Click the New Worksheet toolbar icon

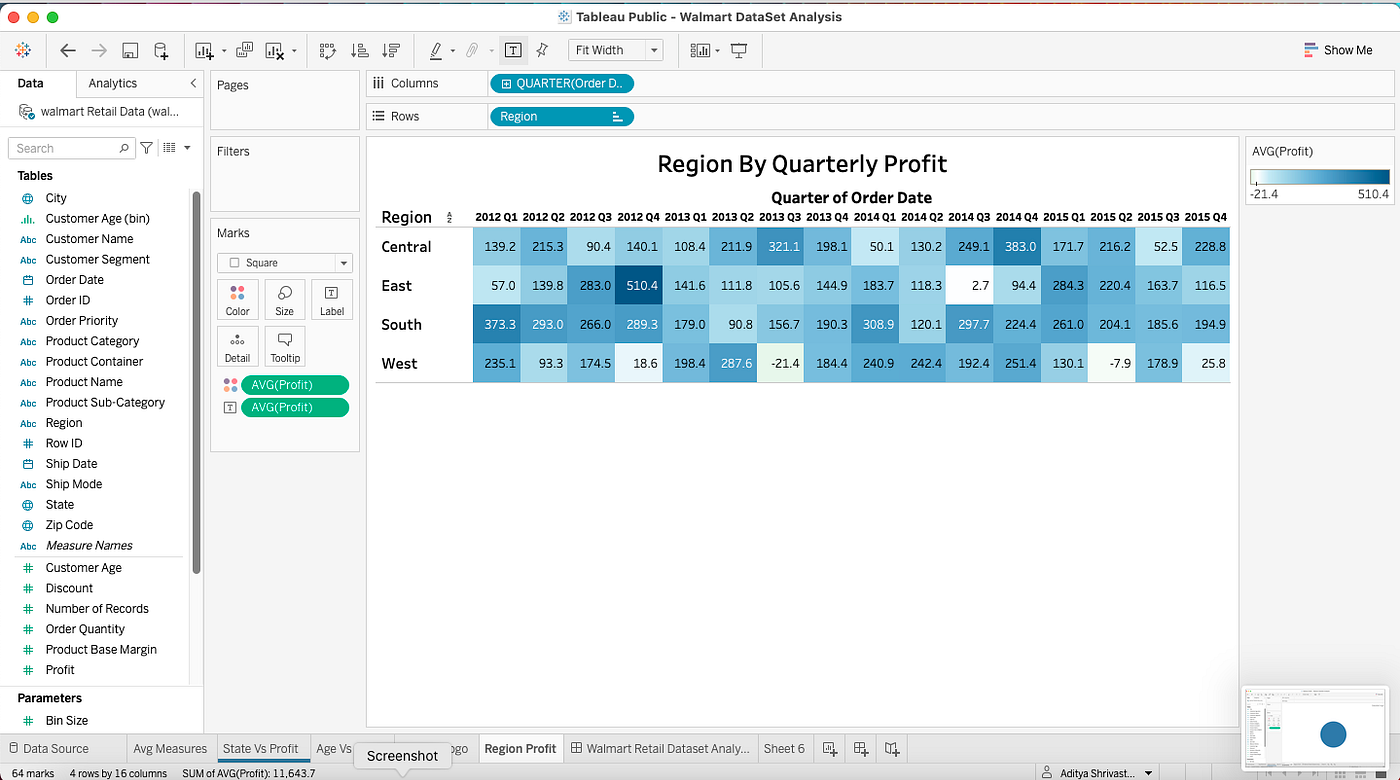(x=203, y=50)
